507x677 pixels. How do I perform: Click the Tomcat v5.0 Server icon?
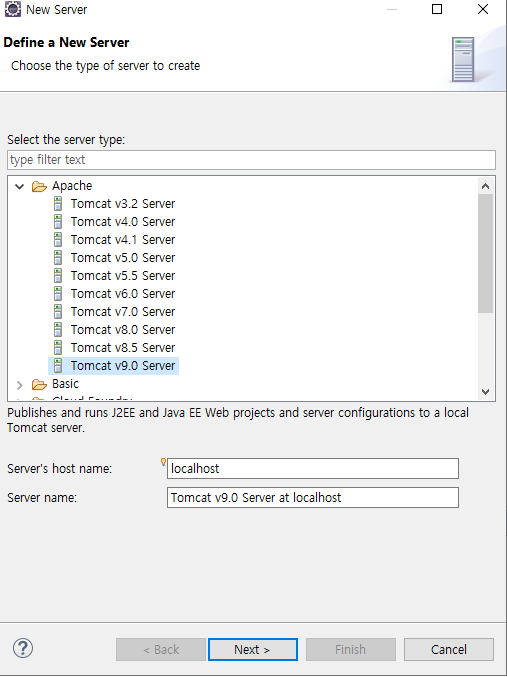click(x=58, y=257)
